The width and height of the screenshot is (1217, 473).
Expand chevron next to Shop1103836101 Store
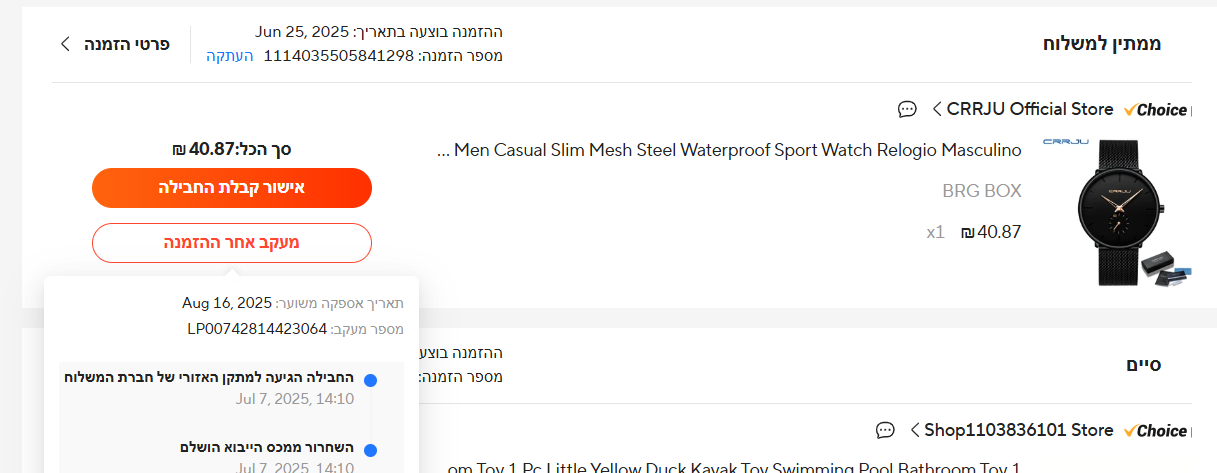pos(914,430)
